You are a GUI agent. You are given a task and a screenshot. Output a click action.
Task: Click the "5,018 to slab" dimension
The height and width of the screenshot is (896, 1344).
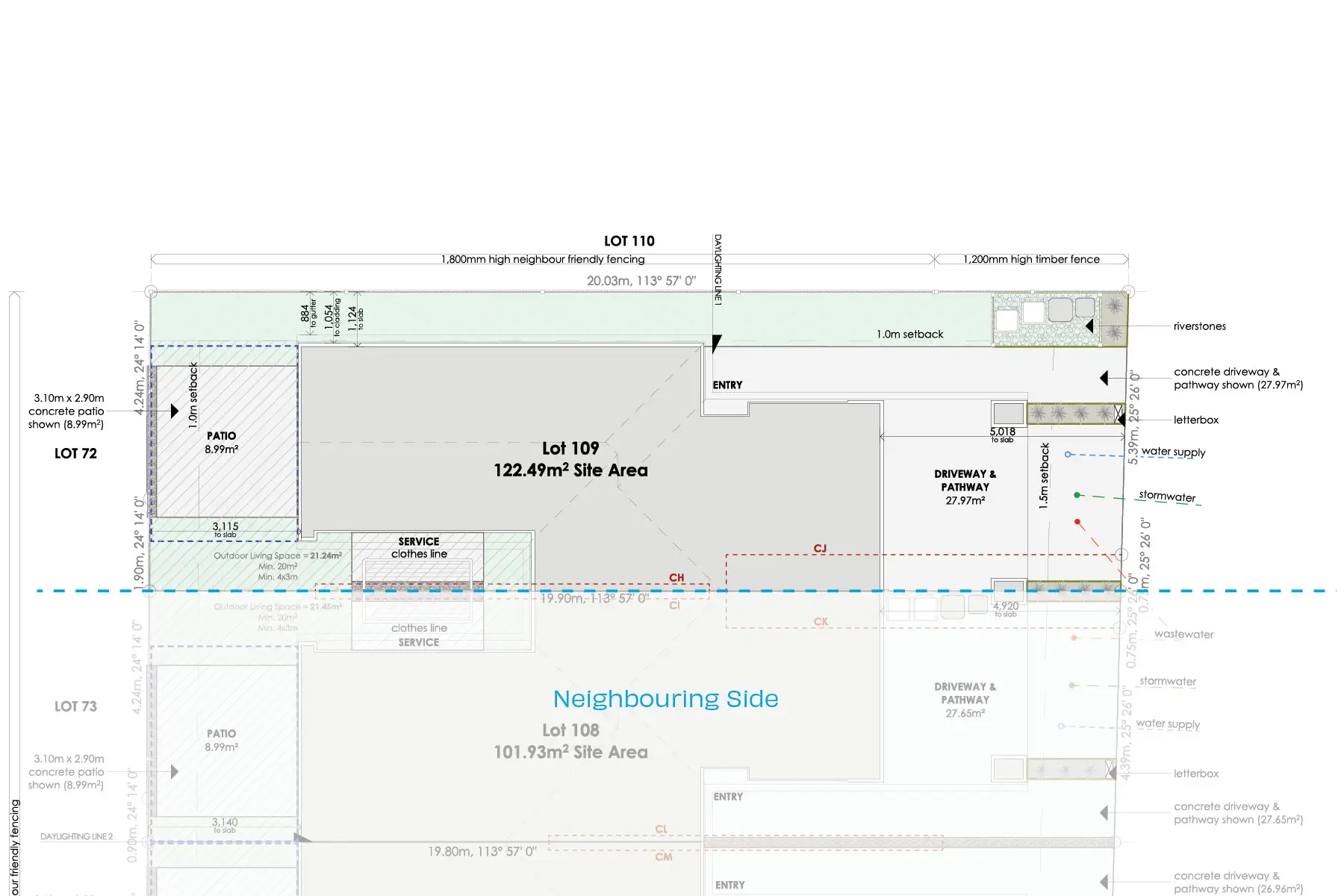click(x=1003, y=434)
